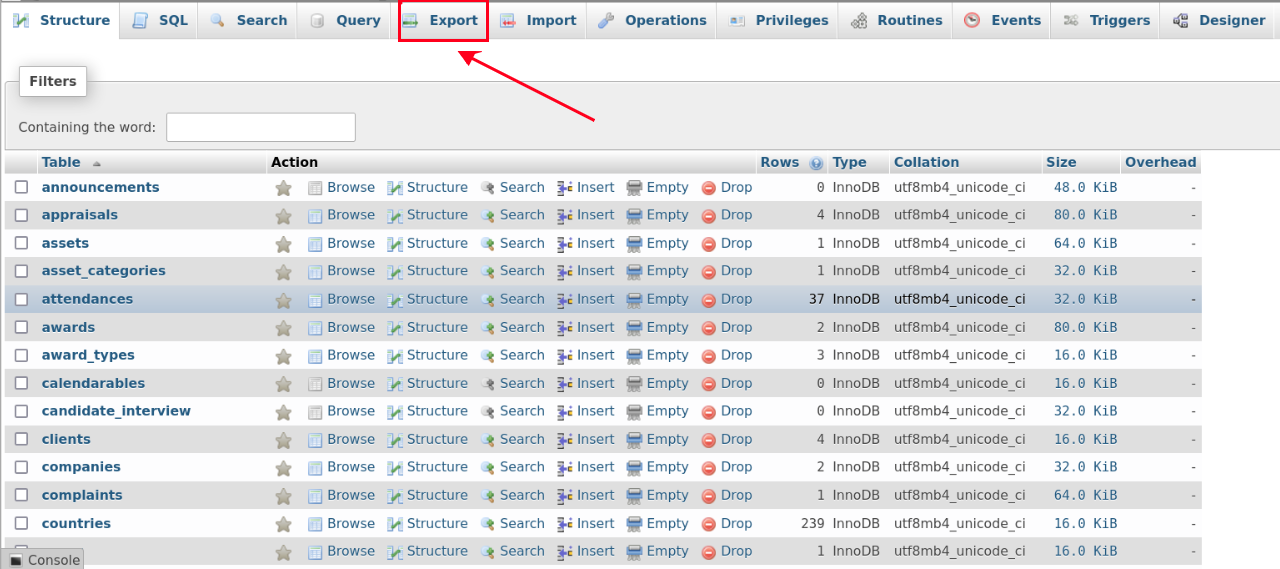1280x569 pixels.
Task: Click the Drop icon for appraisals table
Action: point(709,215)
